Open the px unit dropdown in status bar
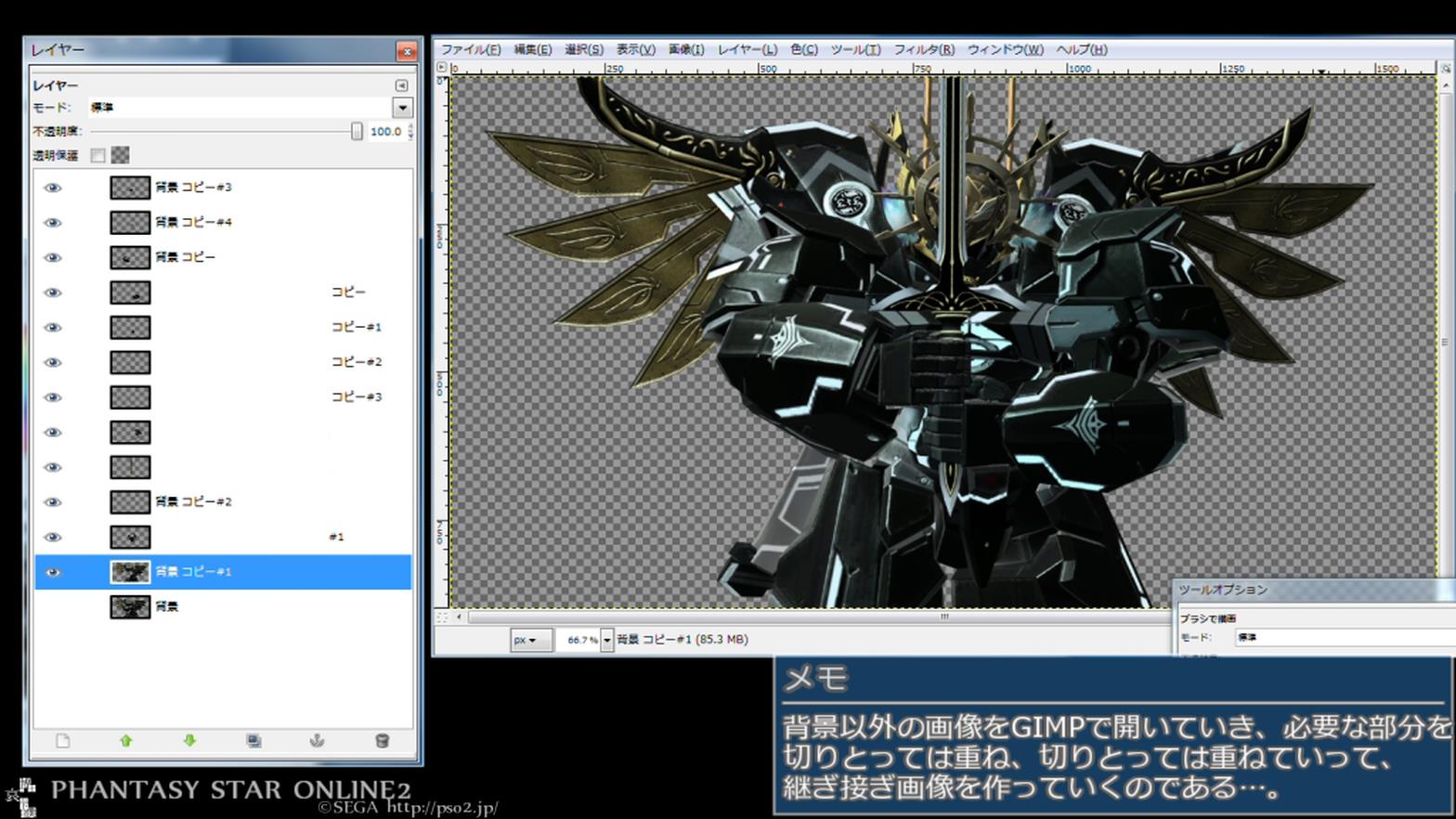Image resolution: width=1456 pixels, height=819 pixels. pyautogui.click(x=529, y=640)
